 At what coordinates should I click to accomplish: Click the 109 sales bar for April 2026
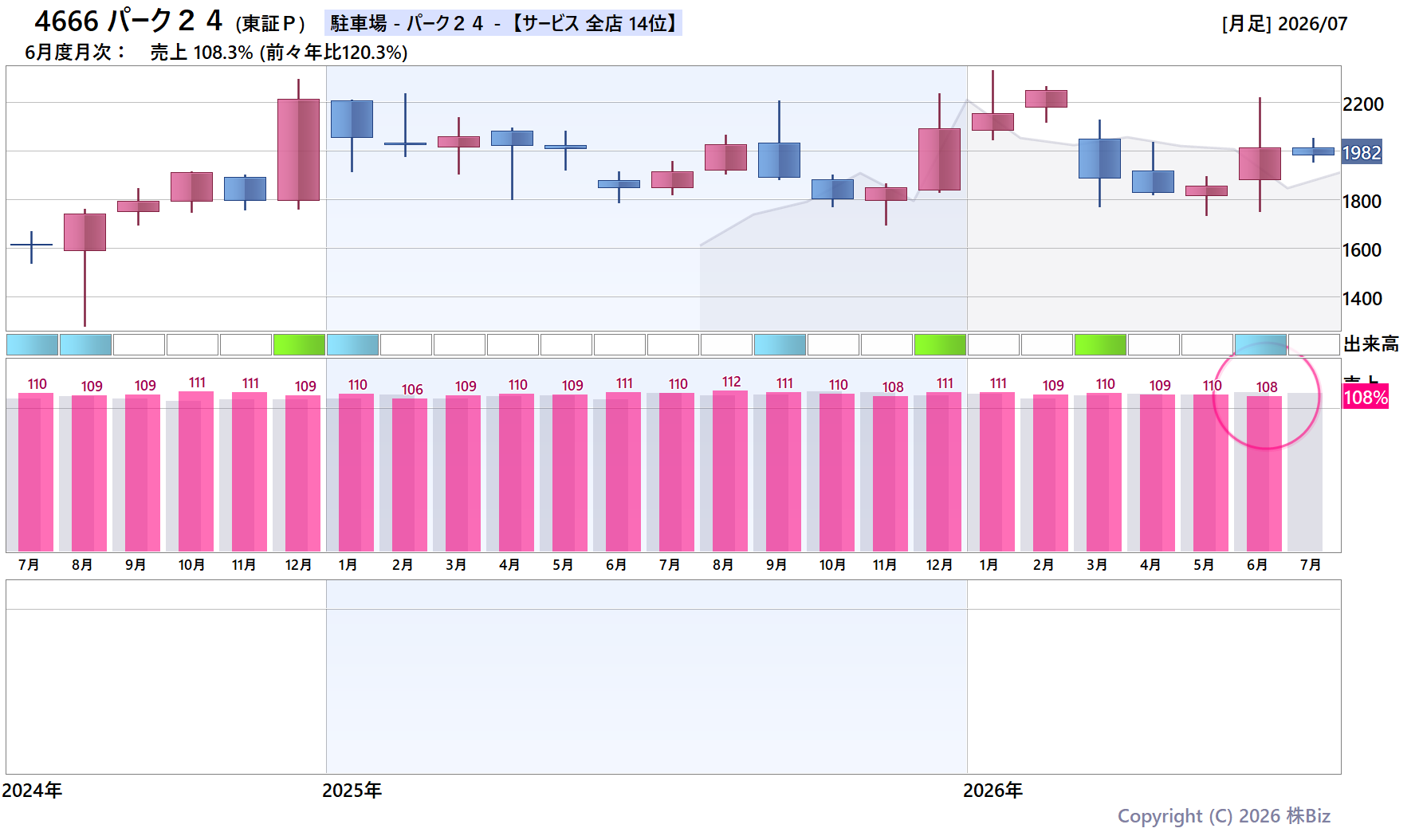tap(1158, 473)
